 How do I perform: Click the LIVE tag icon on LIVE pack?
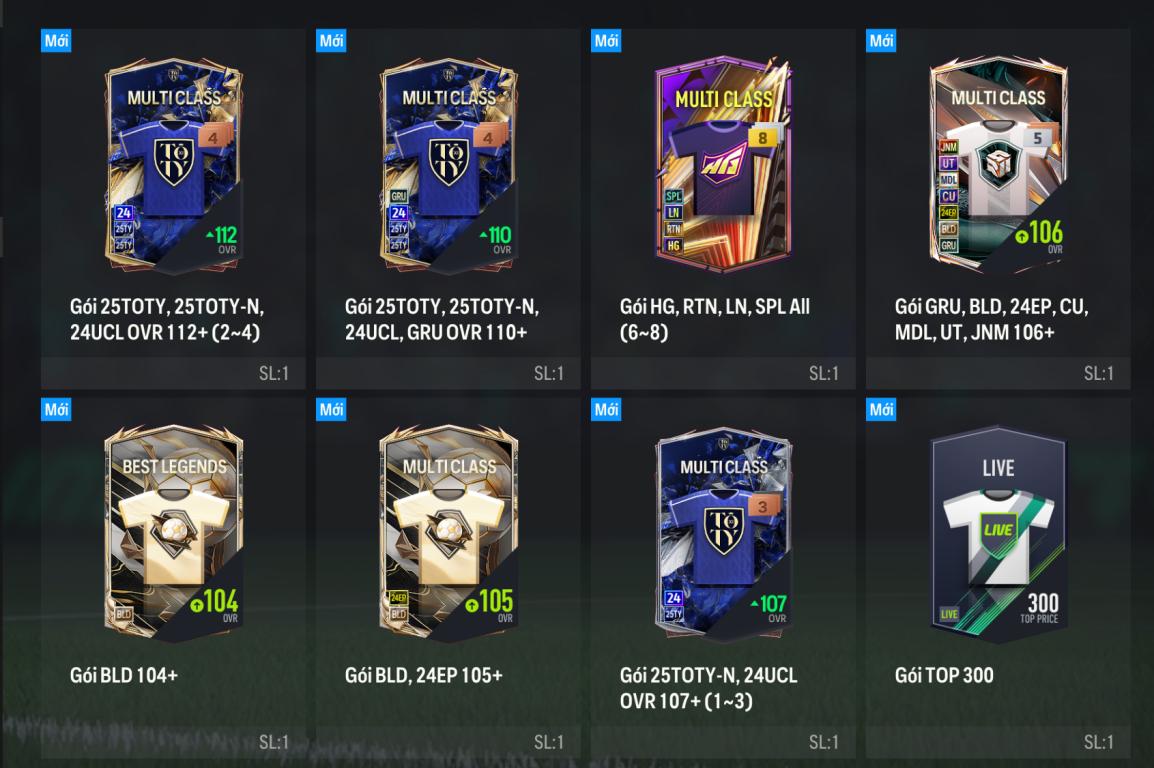[x=949, y=614]
